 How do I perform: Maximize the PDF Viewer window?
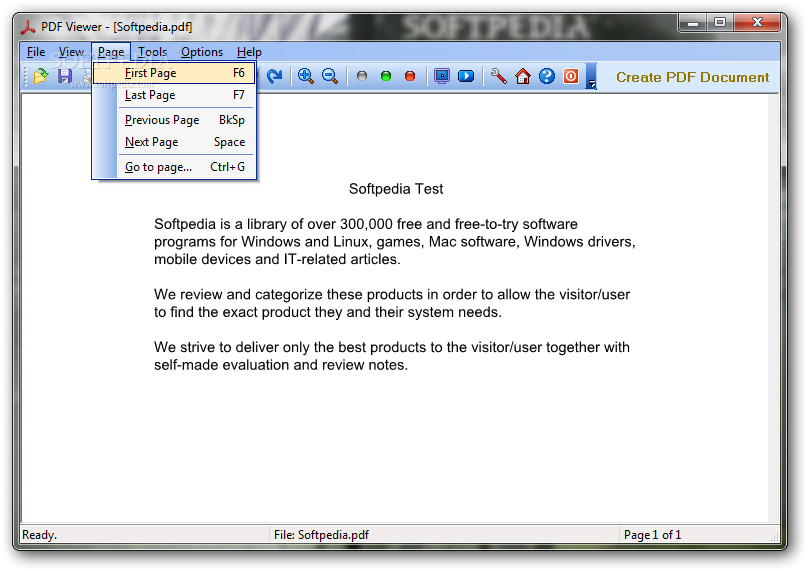point(720,23)
